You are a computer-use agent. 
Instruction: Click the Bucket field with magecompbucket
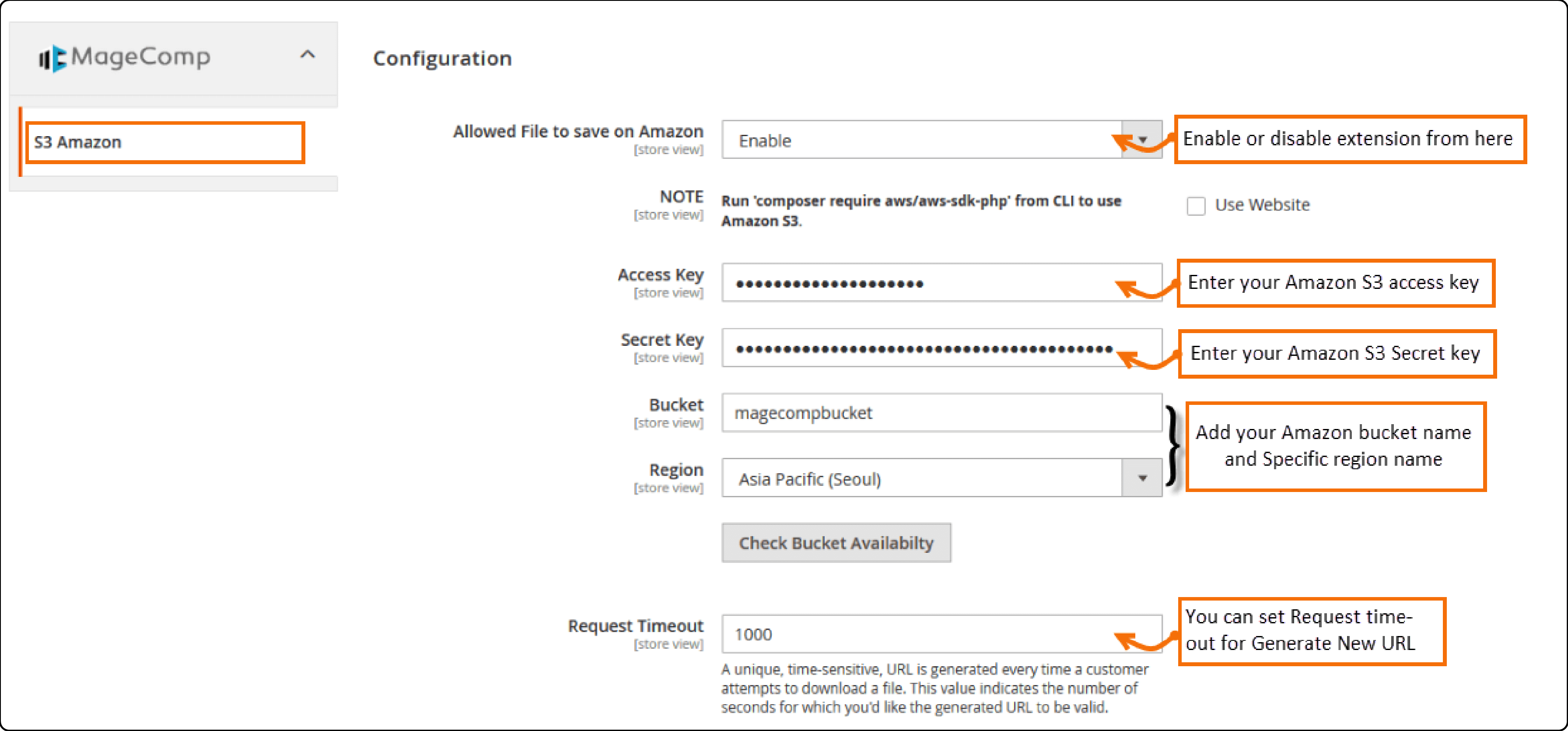click(941, 413)
